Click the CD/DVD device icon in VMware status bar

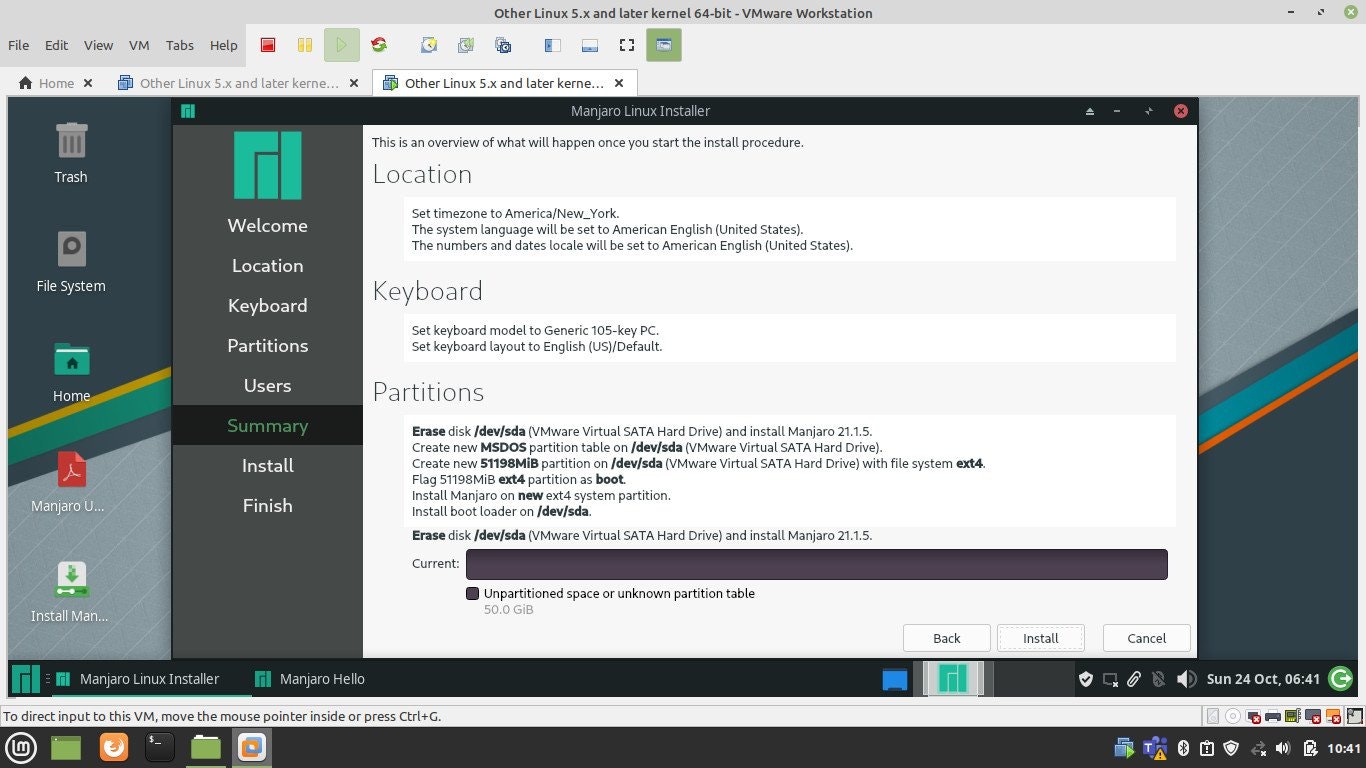click(1233, 716)
